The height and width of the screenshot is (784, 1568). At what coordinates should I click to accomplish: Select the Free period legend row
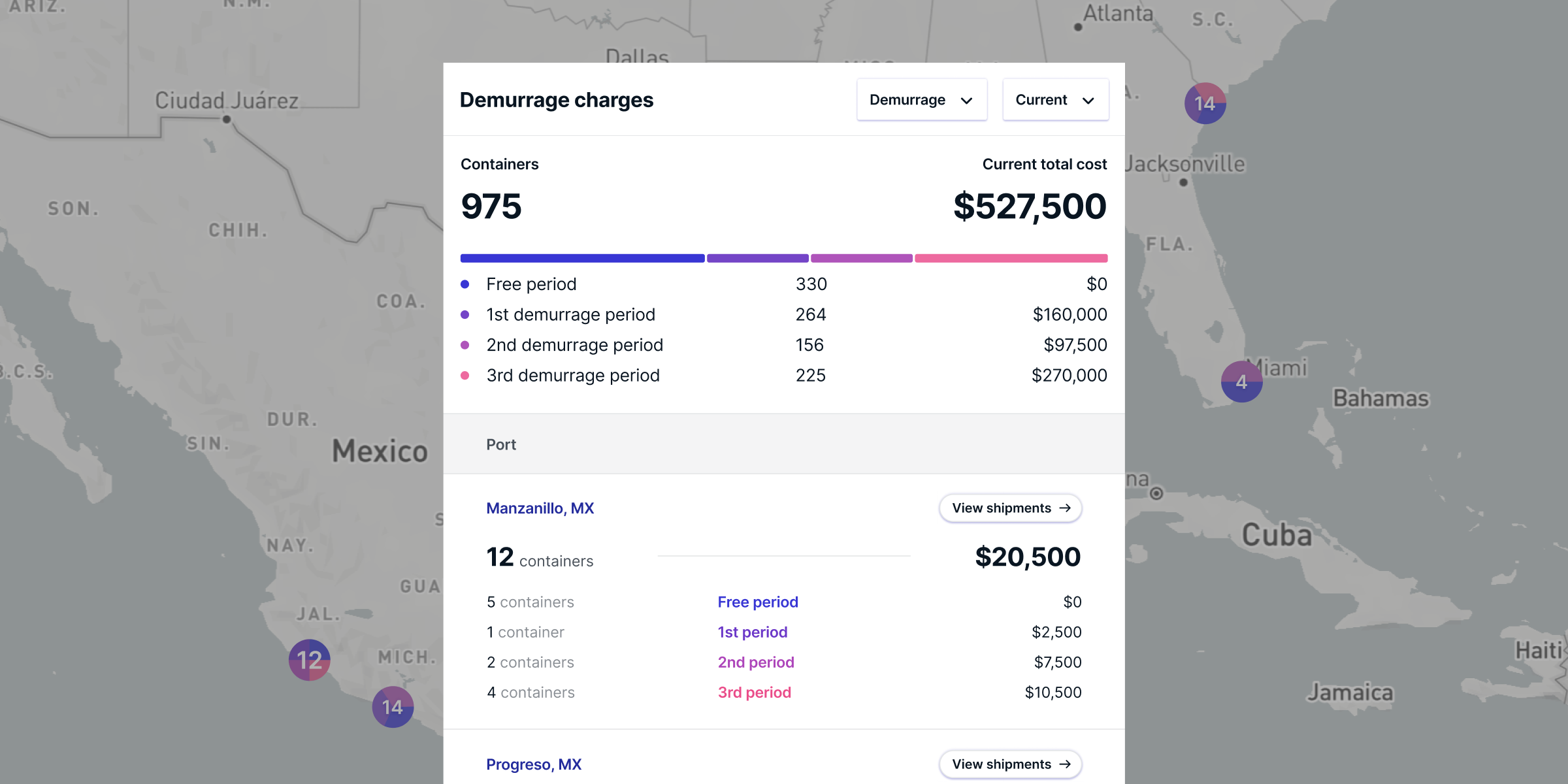coord(531,284)
